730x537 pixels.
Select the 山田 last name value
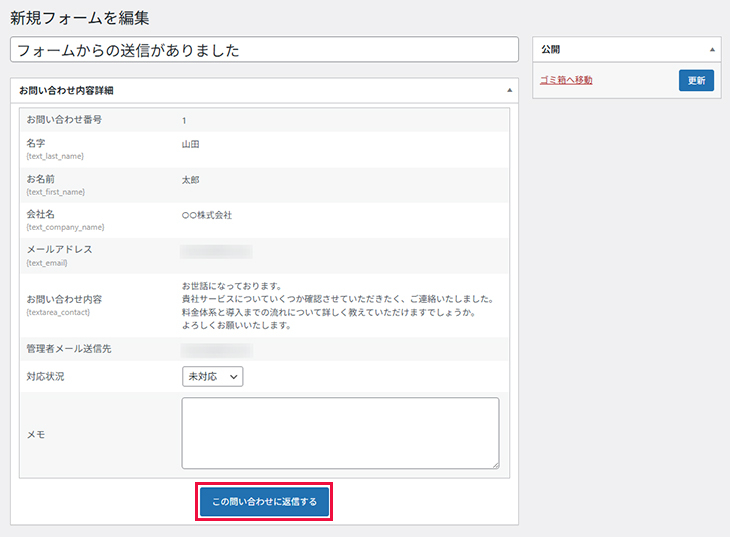[191, 144]
